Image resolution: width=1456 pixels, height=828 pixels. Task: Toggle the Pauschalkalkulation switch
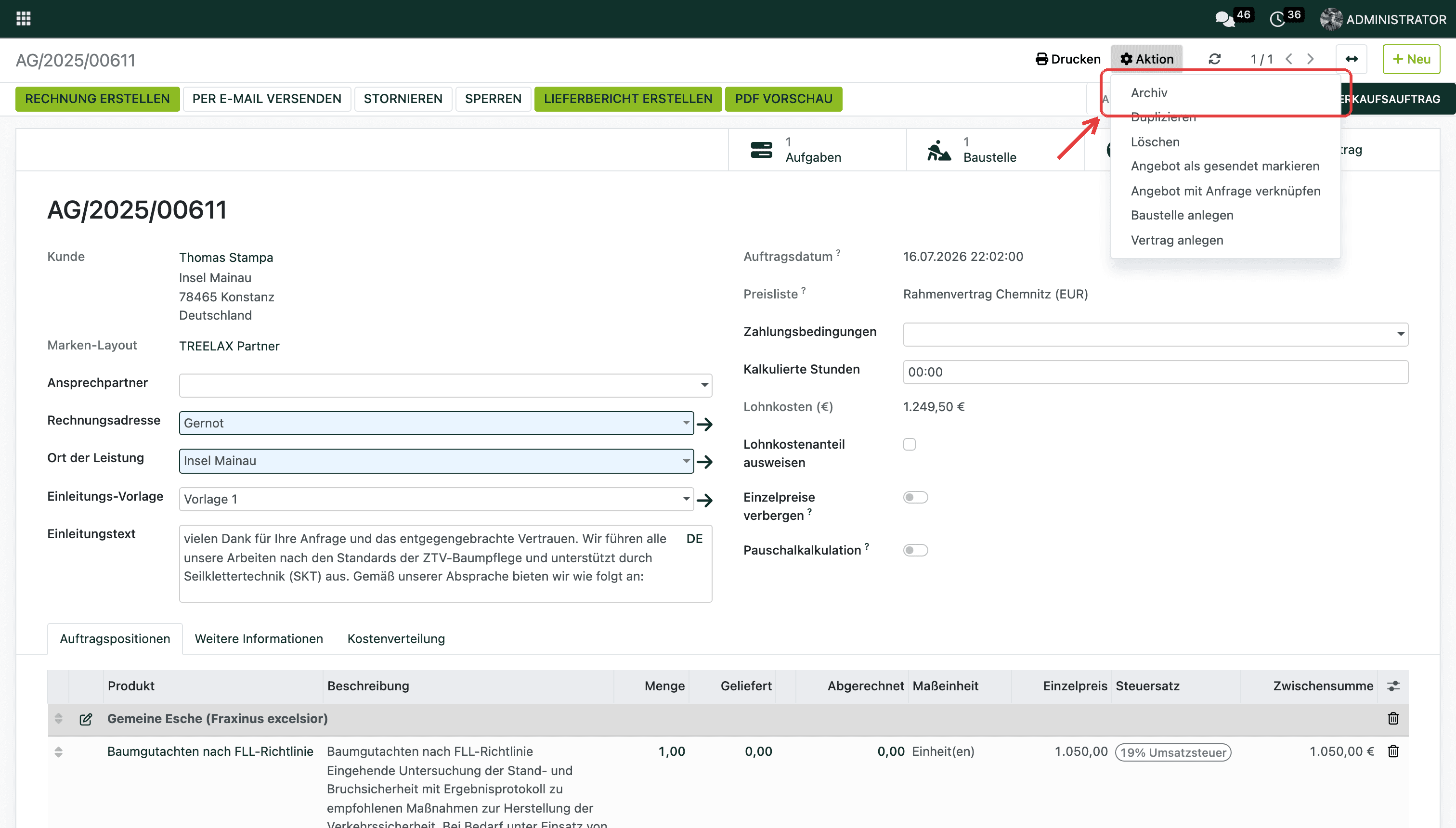pyautogui.click(x=915, y=551)
